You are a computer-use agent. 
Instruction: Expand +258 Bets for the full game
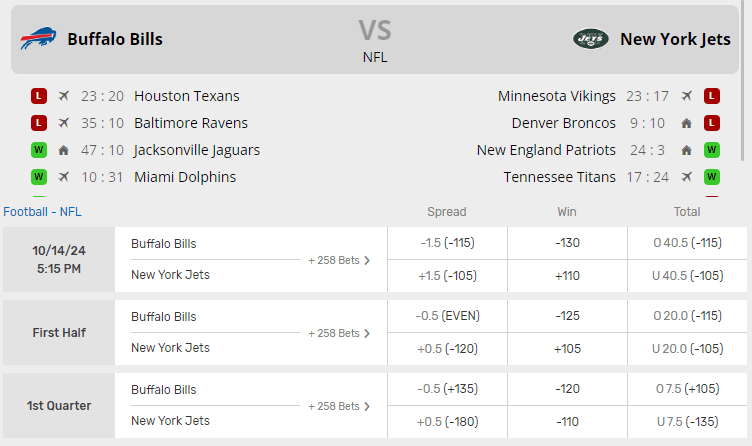coord(339,260)
